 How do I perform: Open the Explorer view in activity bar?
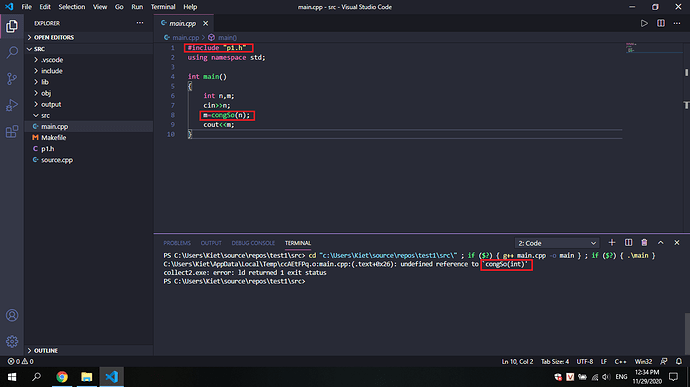click(12, 26)
